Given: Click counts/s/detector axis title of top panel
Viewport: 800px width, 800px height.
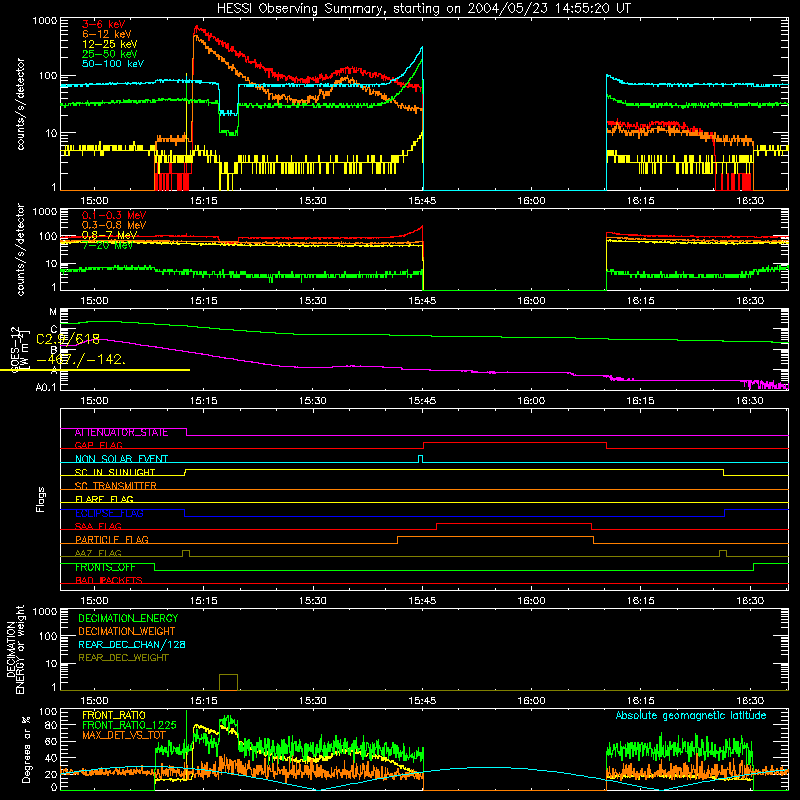Looking at the screenshot, I should 20,104.
